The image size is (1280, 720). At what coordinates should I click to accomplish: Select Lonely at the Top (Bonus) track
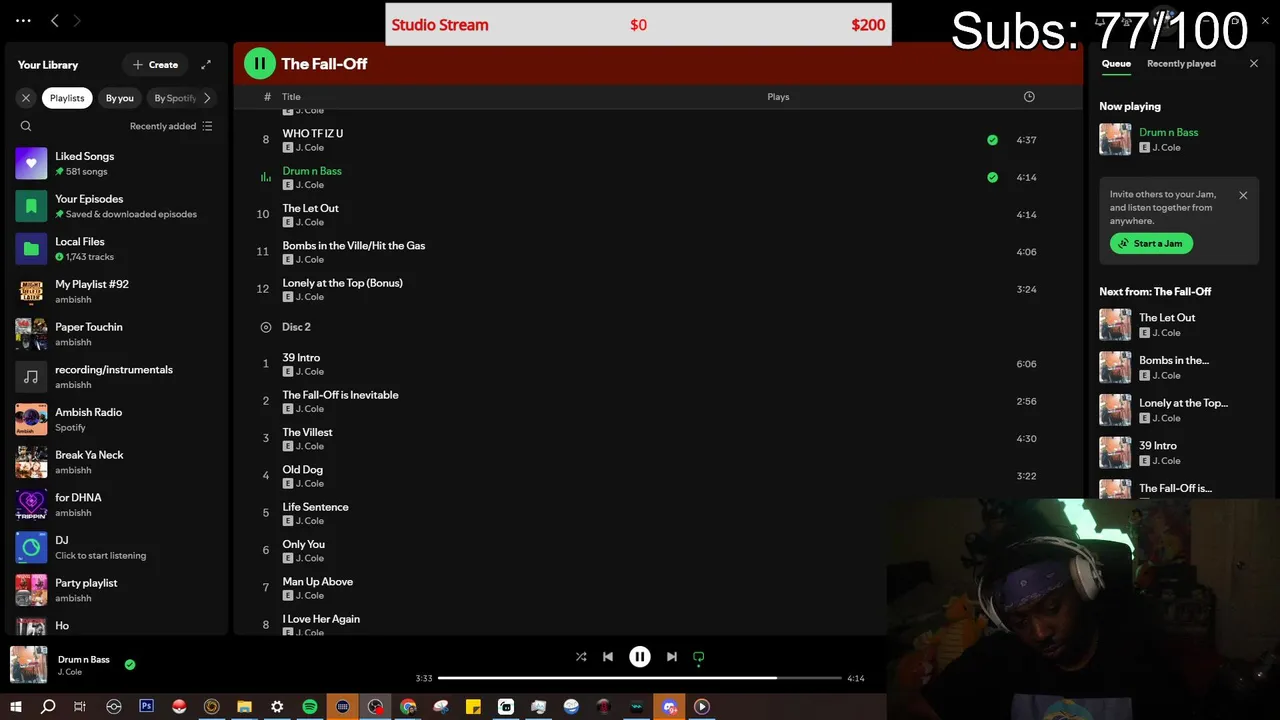(658, 289)
